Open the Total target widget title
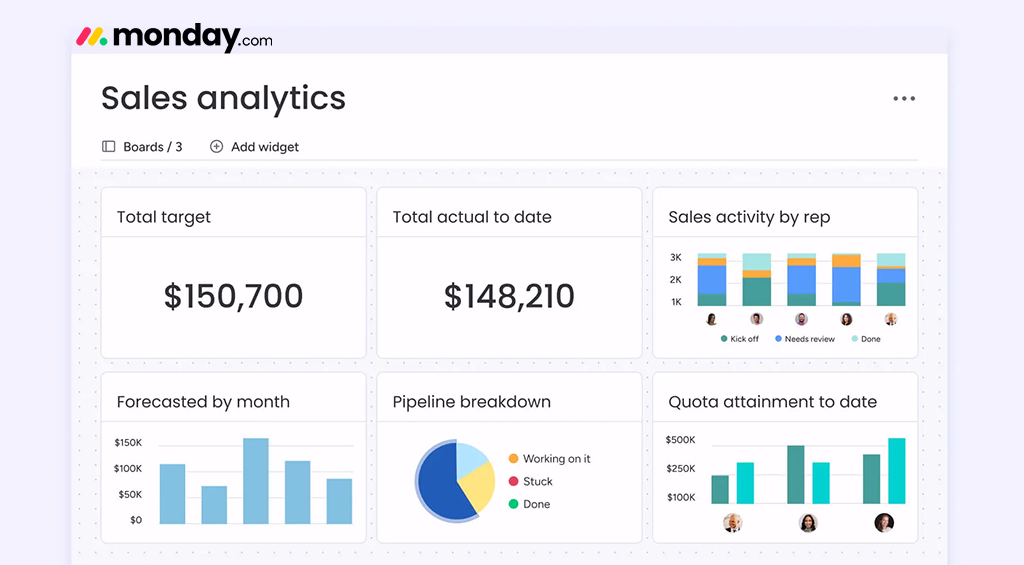The height and width of the screenshot is (565, 1024). pyautogui.click(x=164, y=217)
